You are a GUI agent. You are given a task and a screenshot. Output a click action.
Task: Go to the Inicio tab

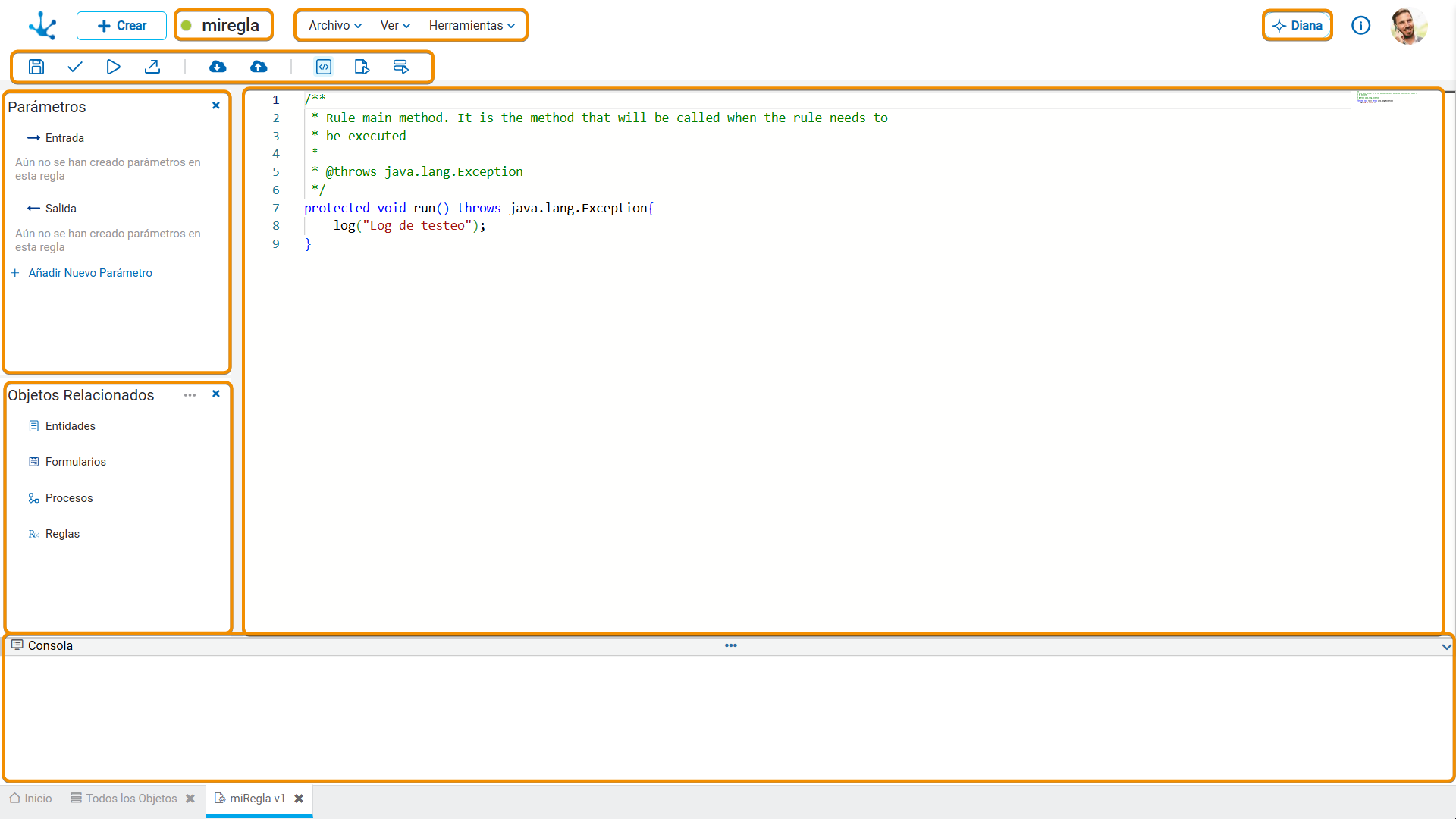coord(31,799)
